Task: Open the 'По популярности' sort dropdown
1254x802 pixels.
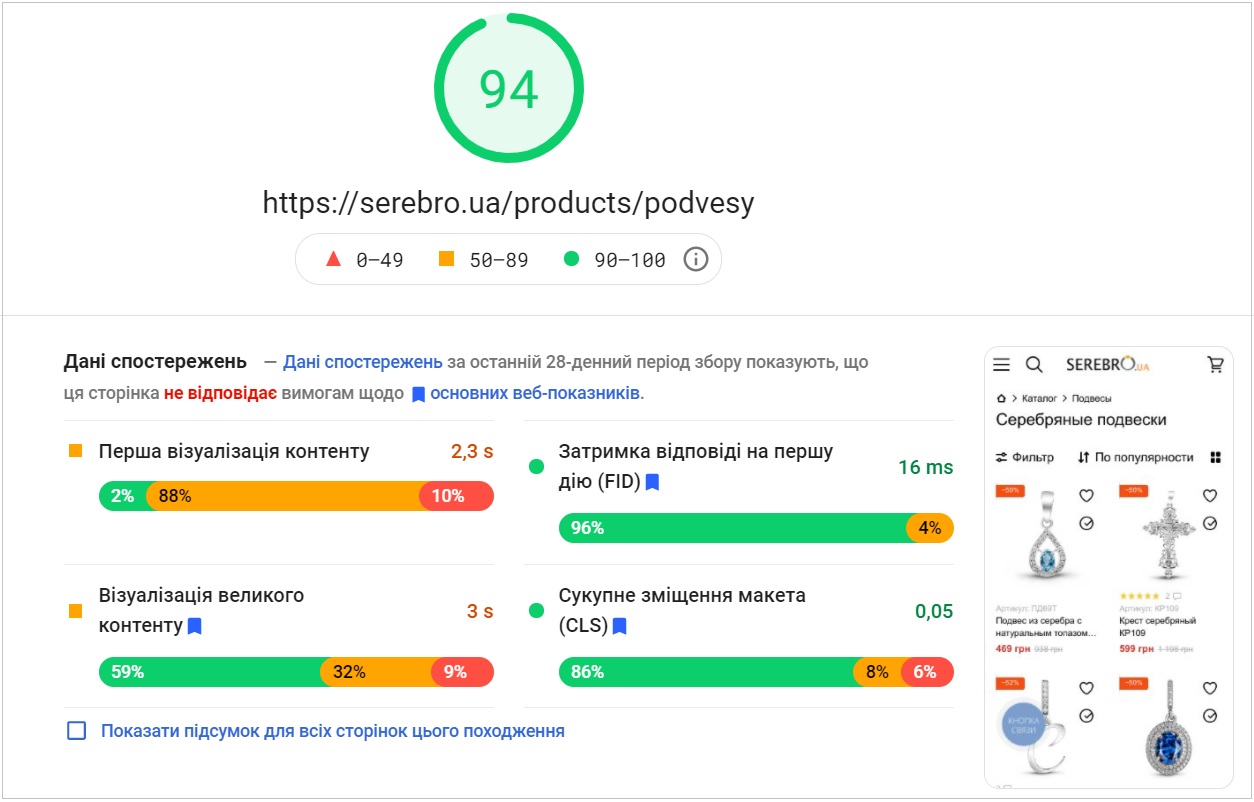Action: (x=1135, y=457)
